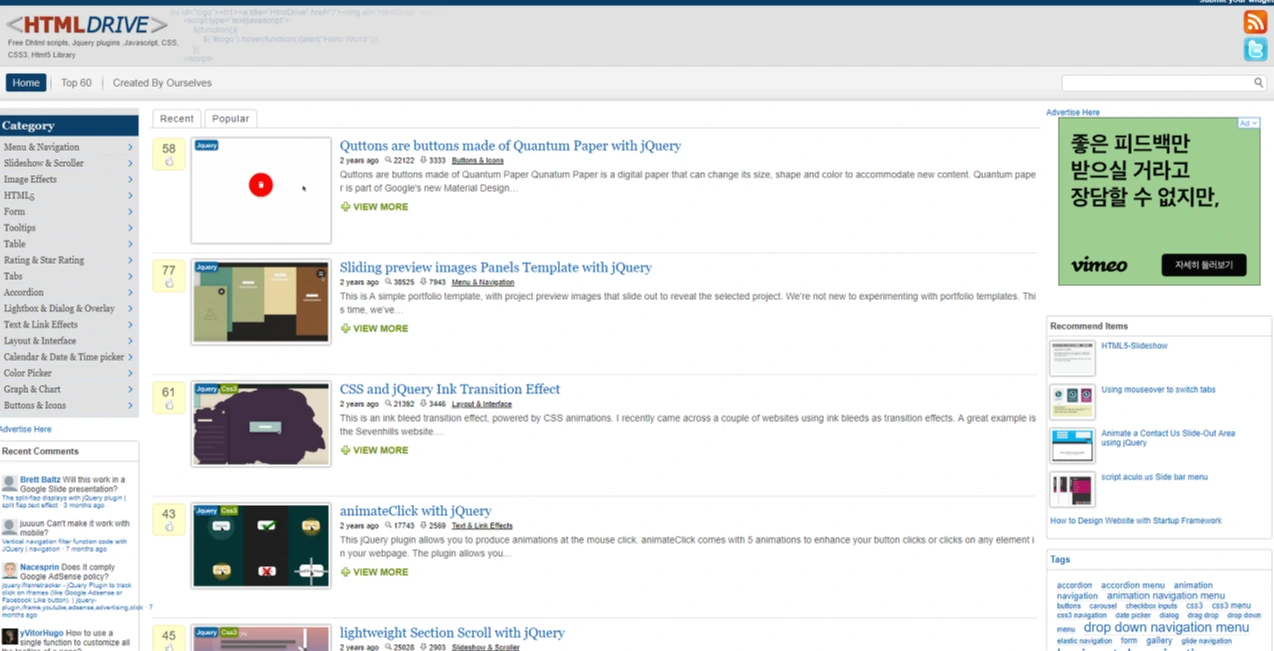Open the animateClick post thumbnail
This screenshot has height=651, width=1274.
pyautogui.click(x=261, y=546)
